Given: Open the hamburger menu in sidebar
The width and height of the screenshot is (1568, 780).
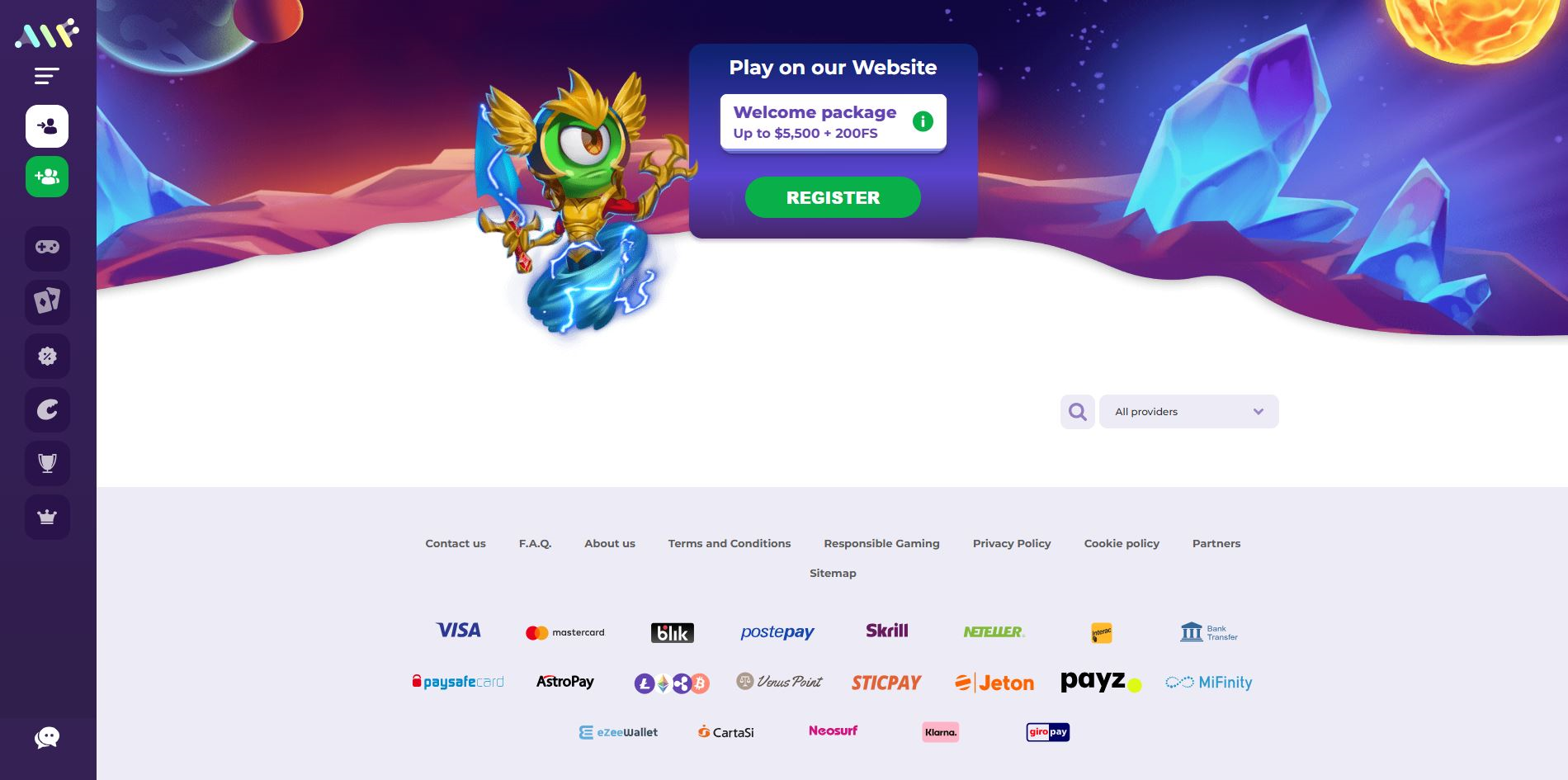Looking at the screenshot, I should (47, 76).
